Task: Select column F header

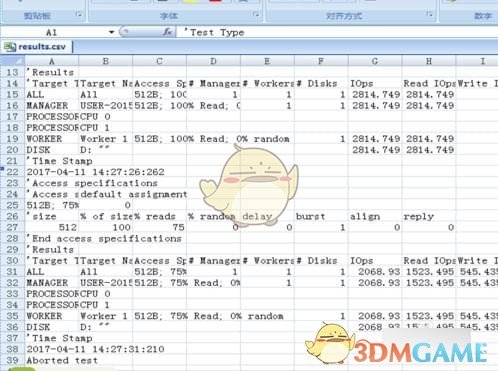Action: point(321,61)
